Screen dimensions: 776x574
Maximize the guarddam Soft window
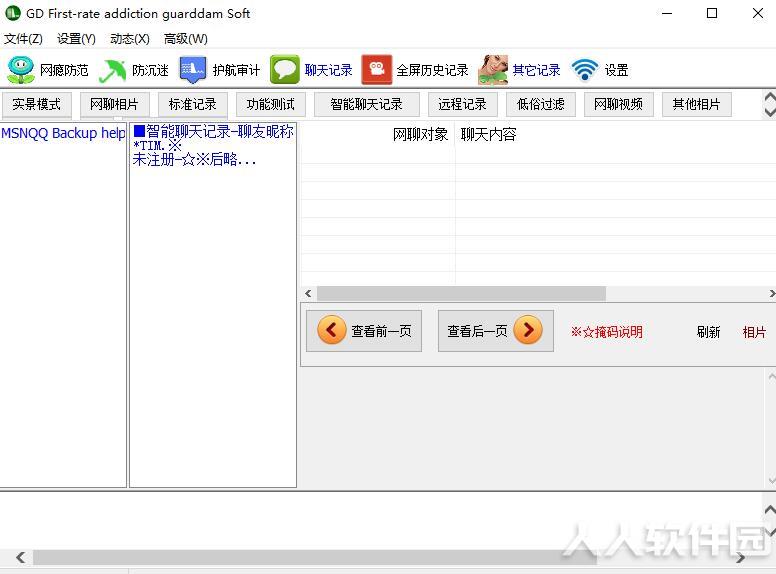click(712, 13)
